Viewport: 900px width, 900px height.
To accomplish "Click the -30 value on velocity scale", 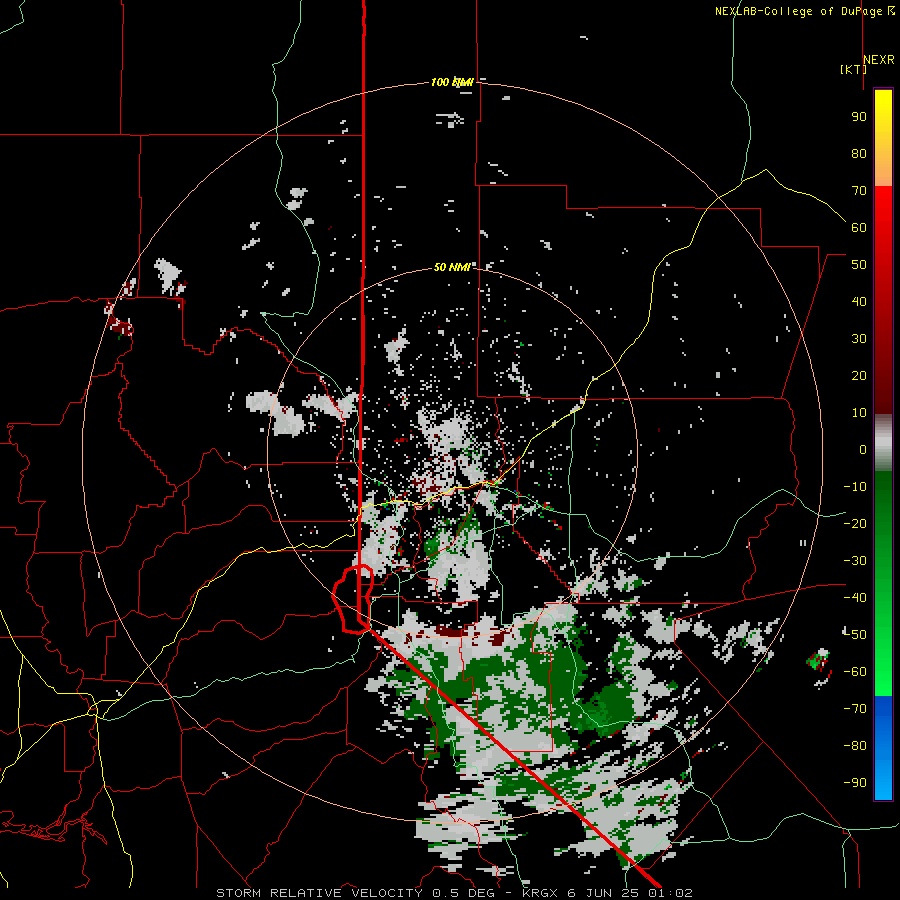I will point(855,561).
